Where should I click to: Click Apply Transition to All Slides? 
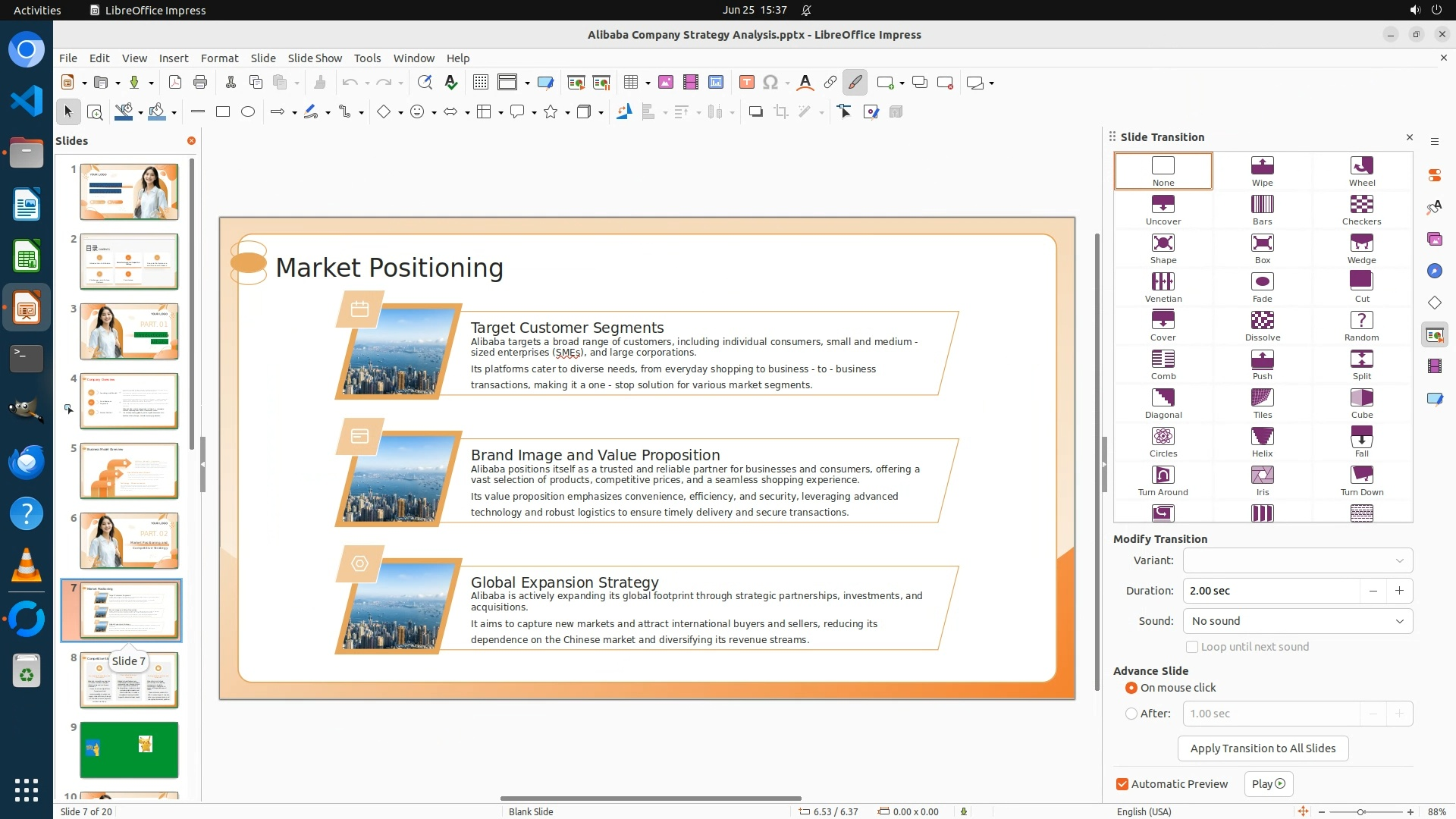1262,748
